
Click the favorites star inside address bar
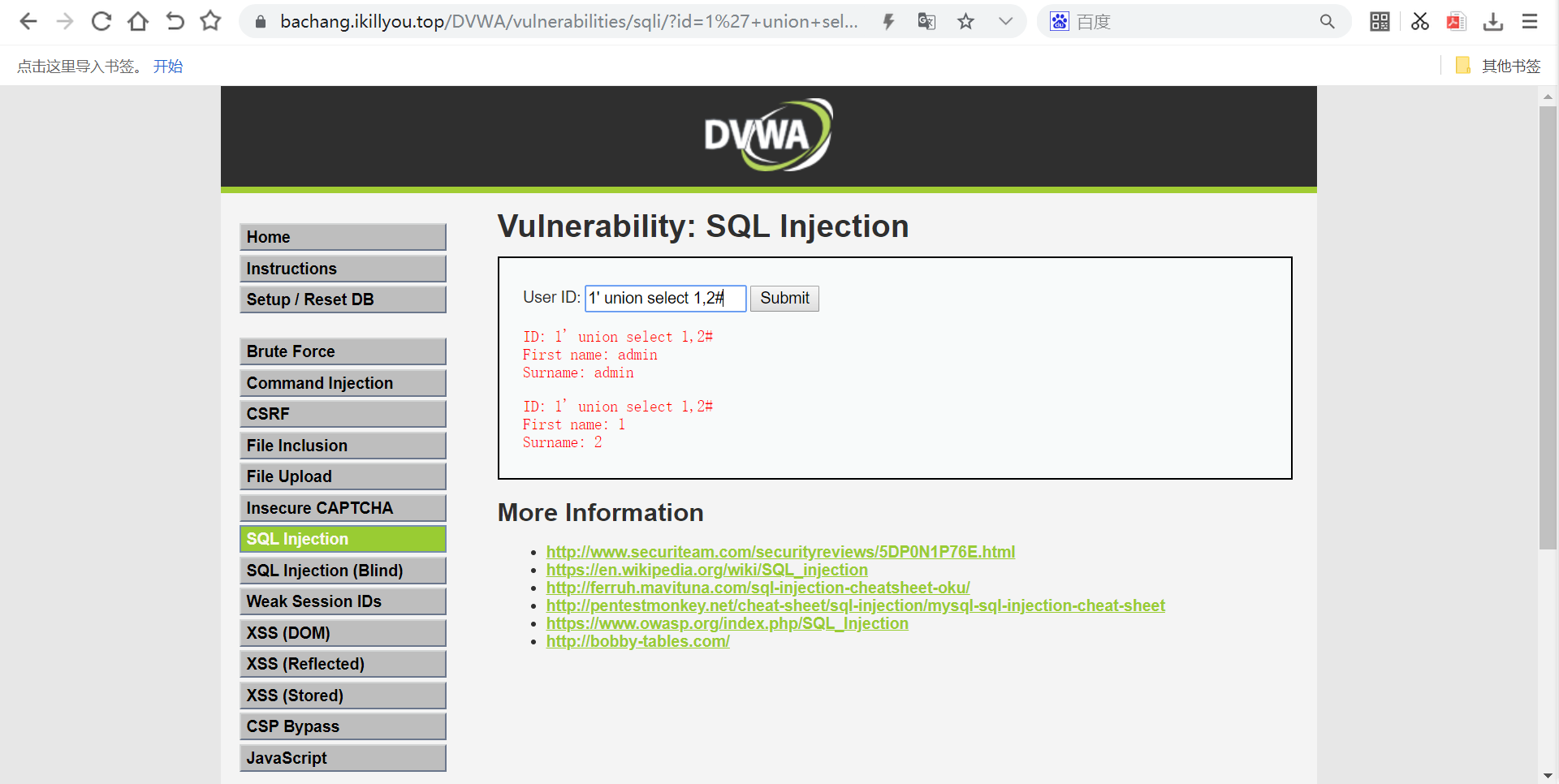965,22
